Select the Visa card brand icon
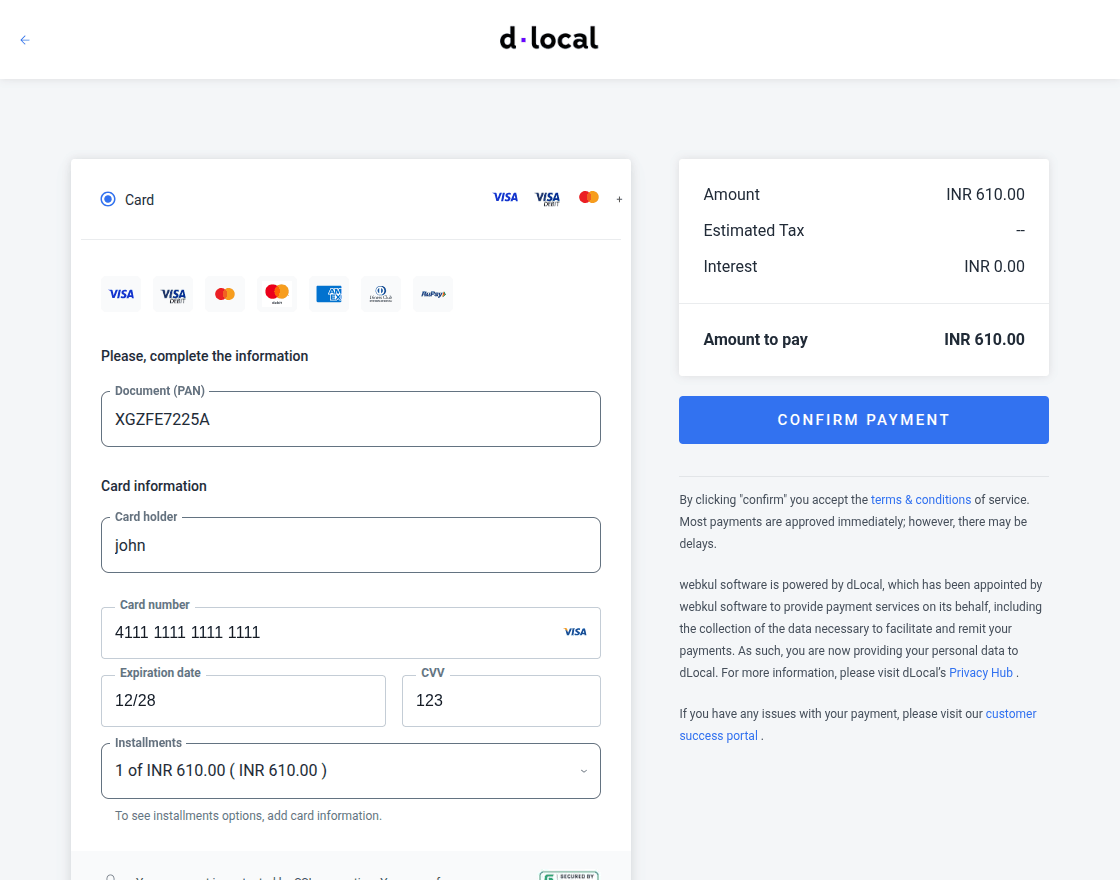This screenshot has width=1120, height=880. pos(121,293)
